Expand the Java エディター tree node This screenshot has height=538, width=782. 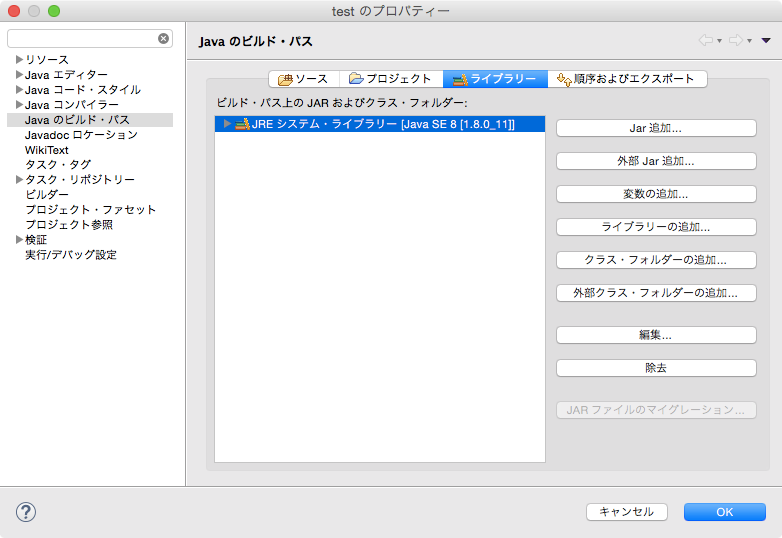point(19,75)
